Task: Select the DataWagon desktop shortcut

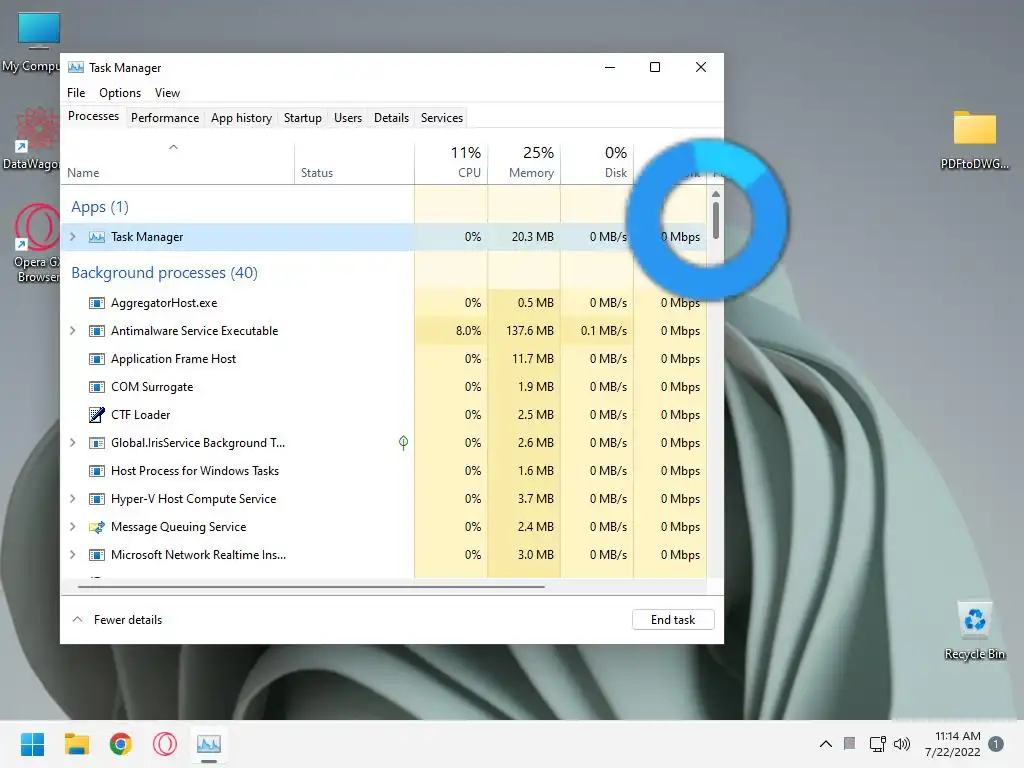Action: 31,139
